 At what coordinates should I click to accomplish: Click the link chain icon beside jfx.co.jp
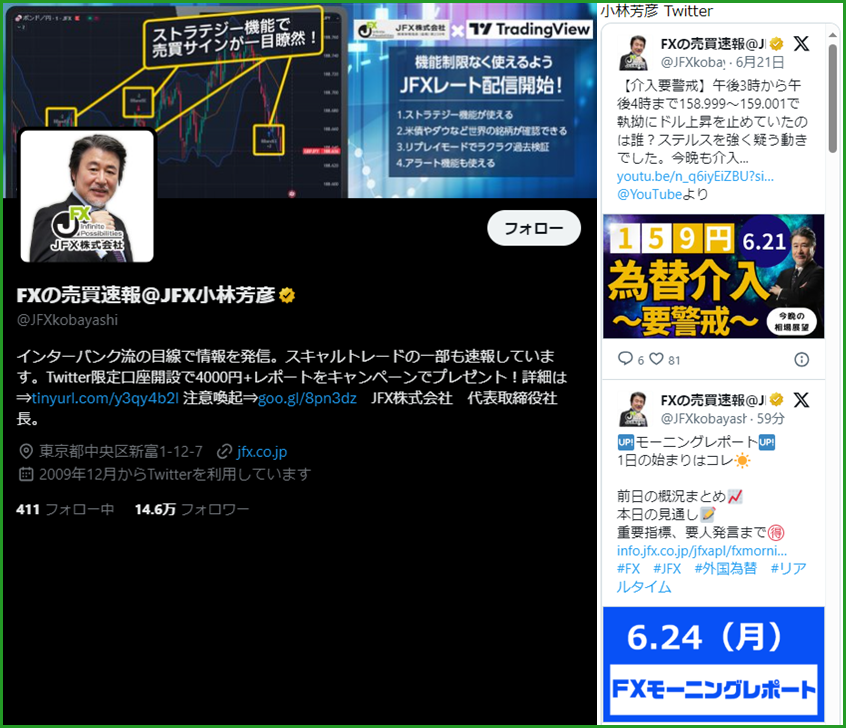224,451
